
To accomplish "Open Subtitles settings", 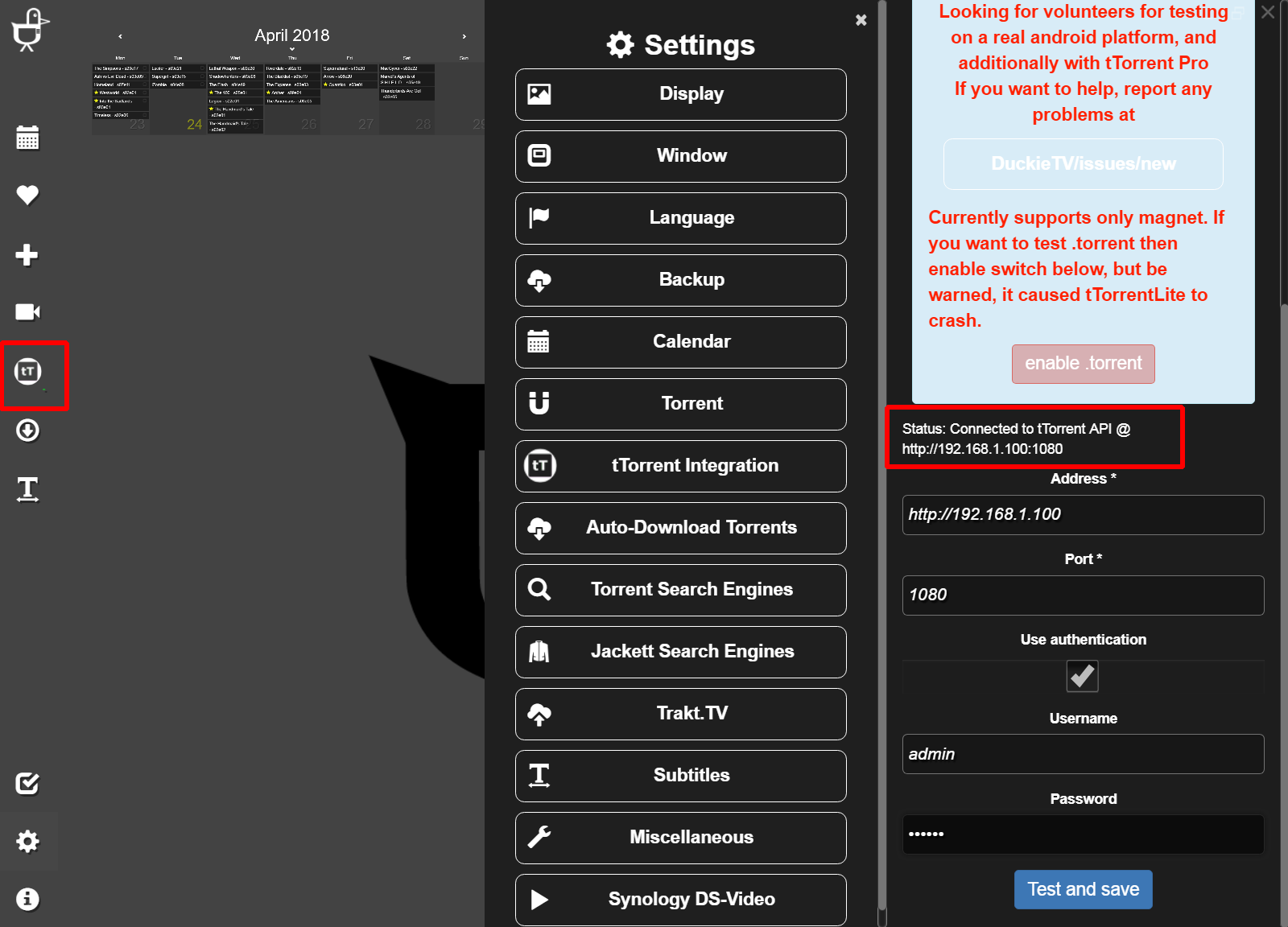I will point(681,776).
